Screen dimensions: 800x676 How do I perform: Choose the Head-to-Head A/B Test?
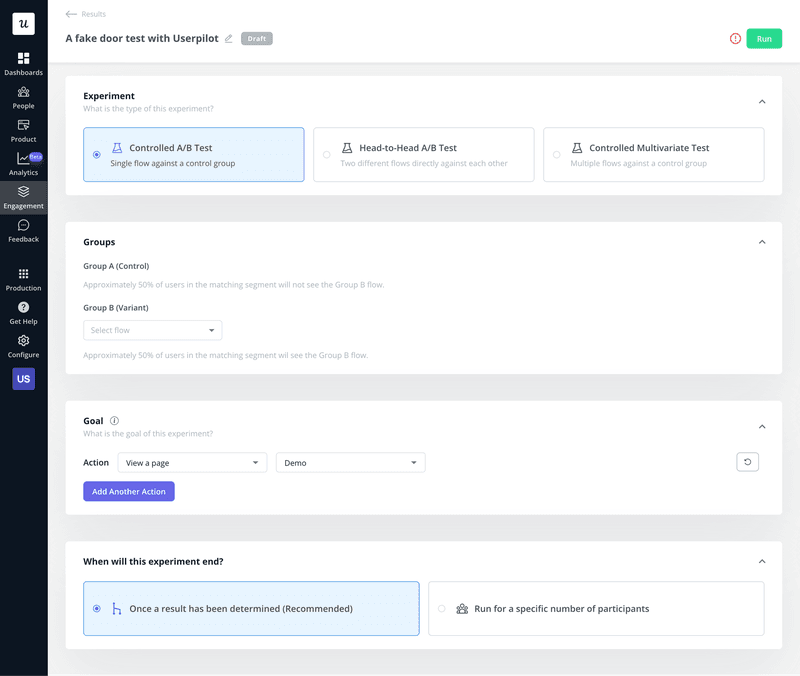tap(424, 154)
